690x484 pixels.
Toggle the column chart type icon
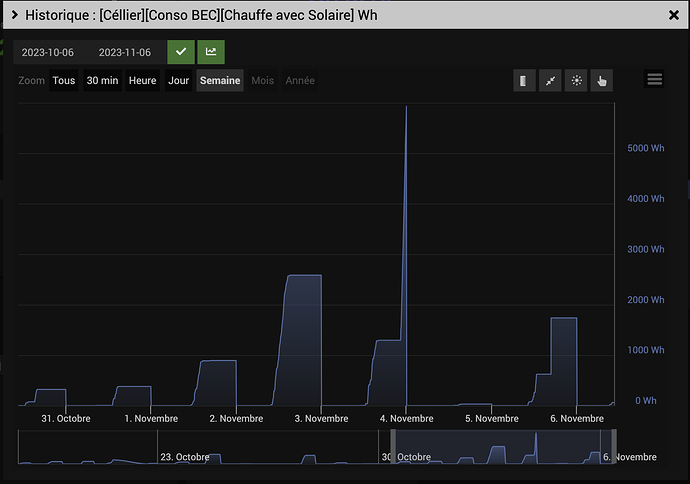click(524, 81)
